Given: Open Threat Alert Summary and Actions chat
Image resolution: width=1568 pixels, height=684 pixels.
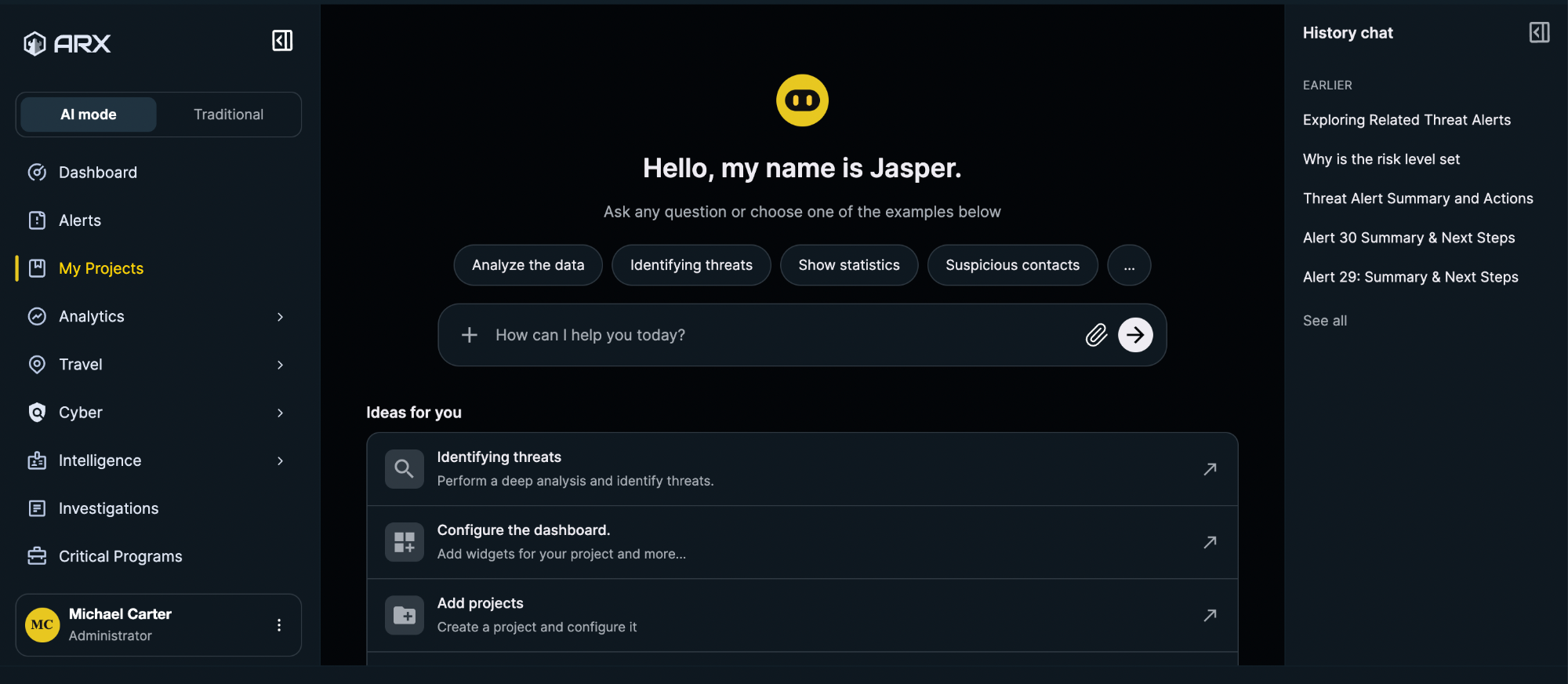Looking at the screenshot, I should [x=1418, y=198].
